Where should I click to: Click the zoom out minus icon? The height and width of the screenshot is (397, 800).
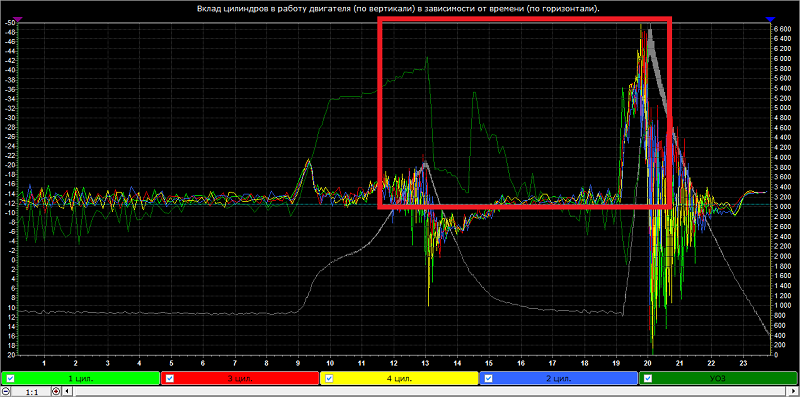coord(6,391)
